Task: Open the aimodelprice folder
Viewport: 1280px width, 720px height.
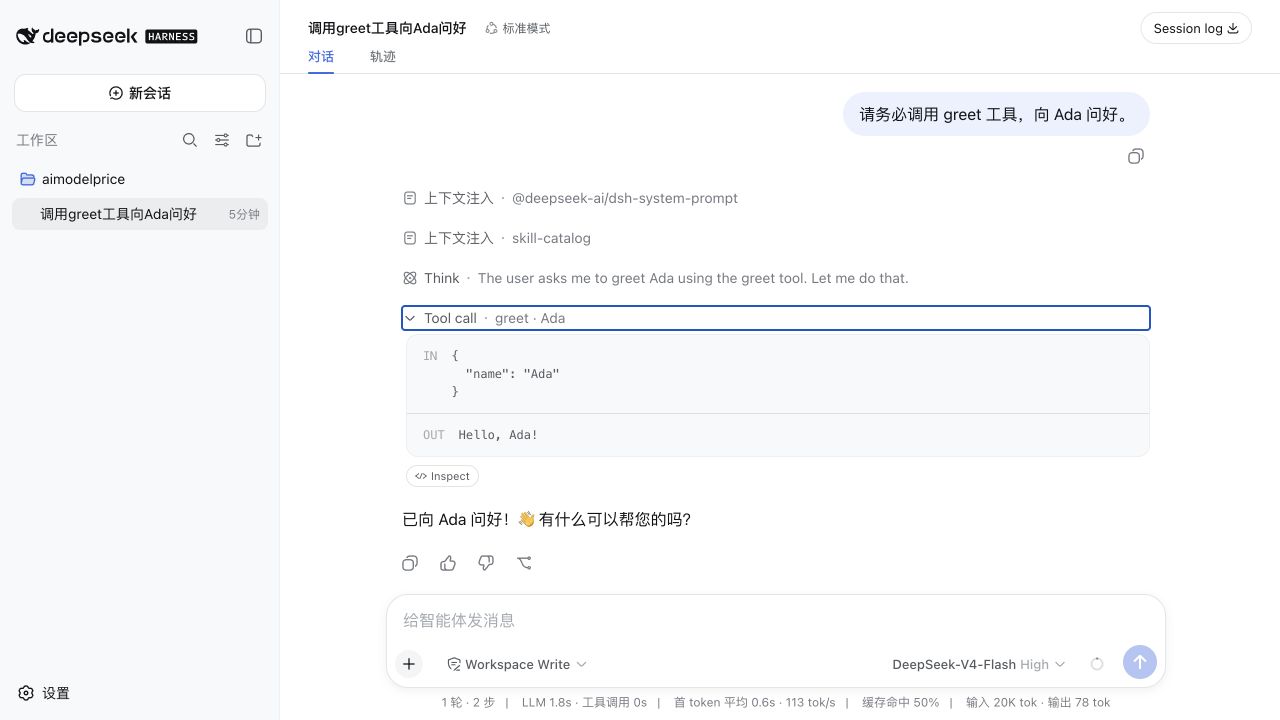Action: click(140, 179)
